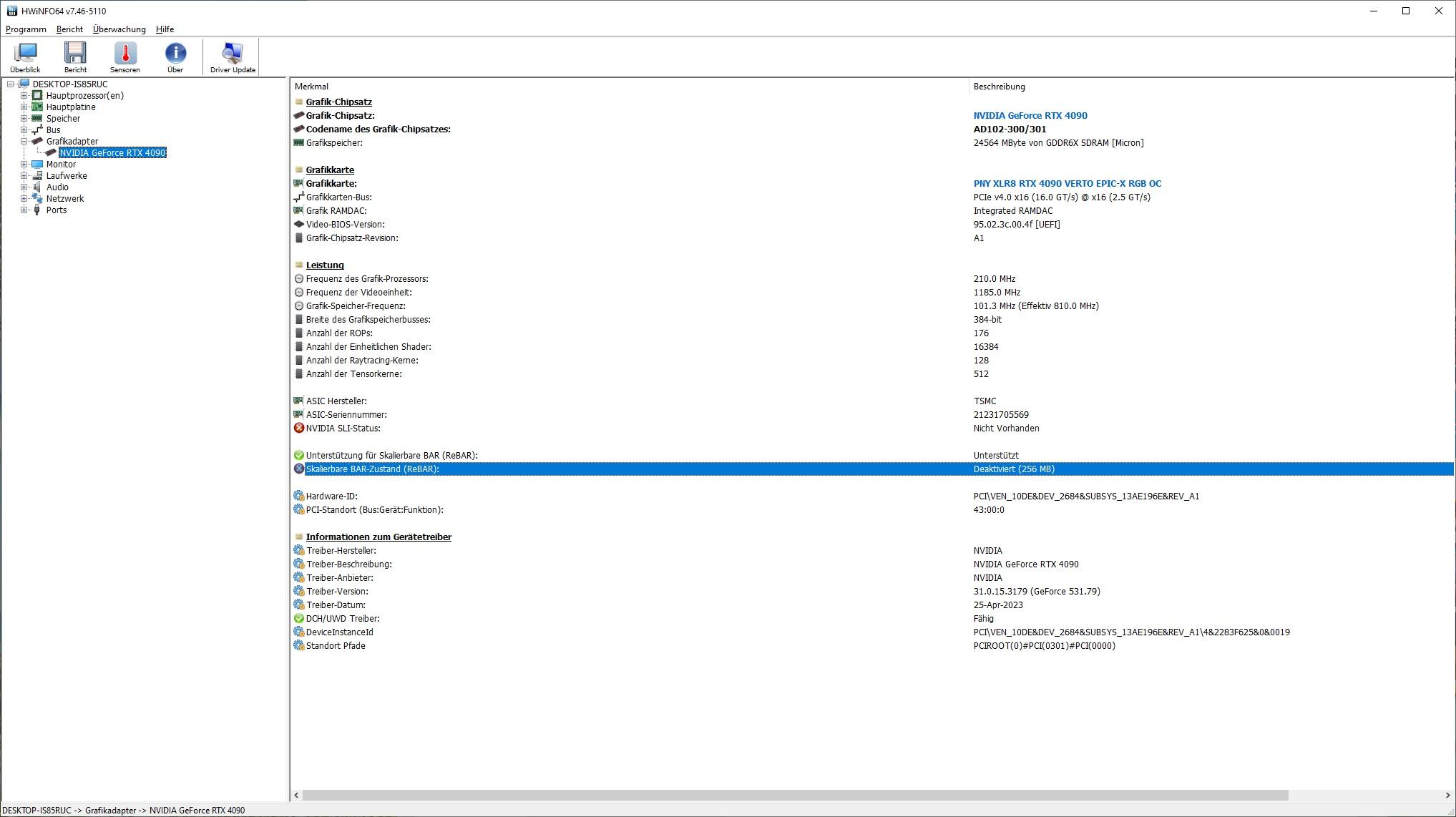Expand the Hauptplatine tree node
This screenshot has height=817, width=1456.
pos(24,107)
